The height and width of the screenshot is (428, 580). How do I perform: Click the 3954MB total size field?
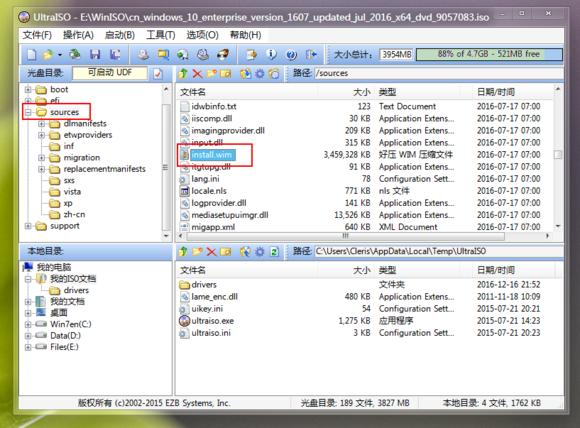click(397, 54)
